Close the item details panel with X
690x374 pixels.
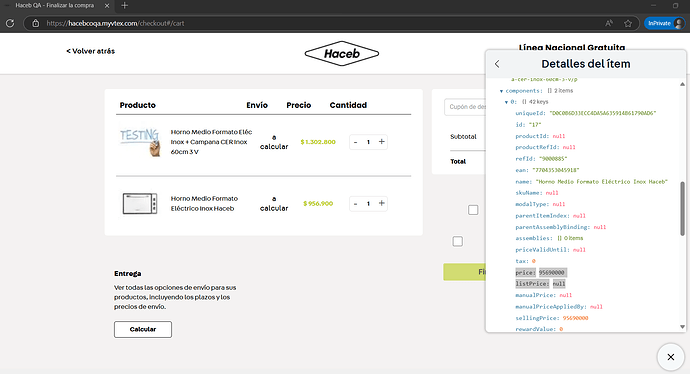(671, 357)
